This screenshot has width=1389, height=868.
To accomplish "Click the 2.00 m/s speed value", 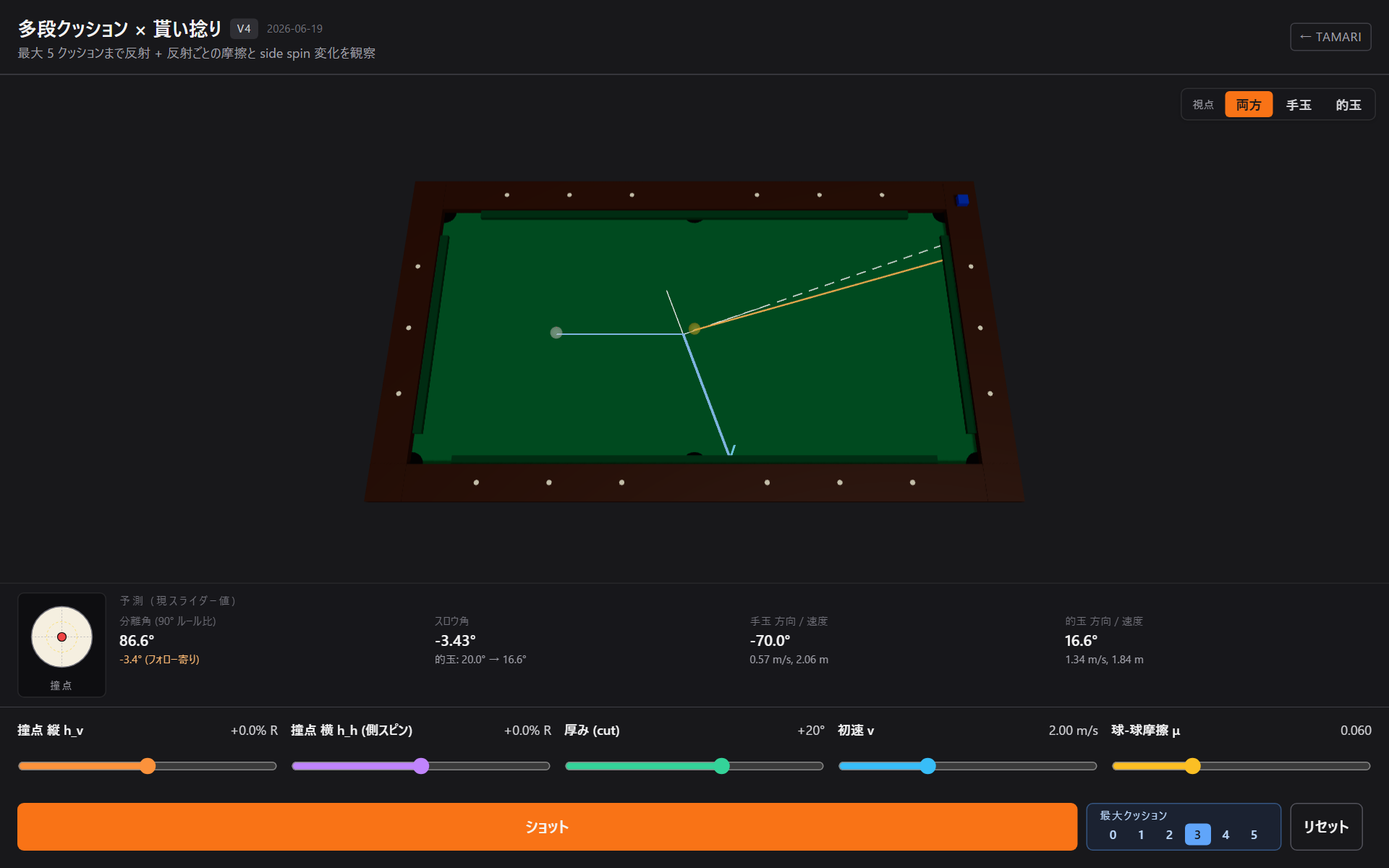I will 1073,731.
